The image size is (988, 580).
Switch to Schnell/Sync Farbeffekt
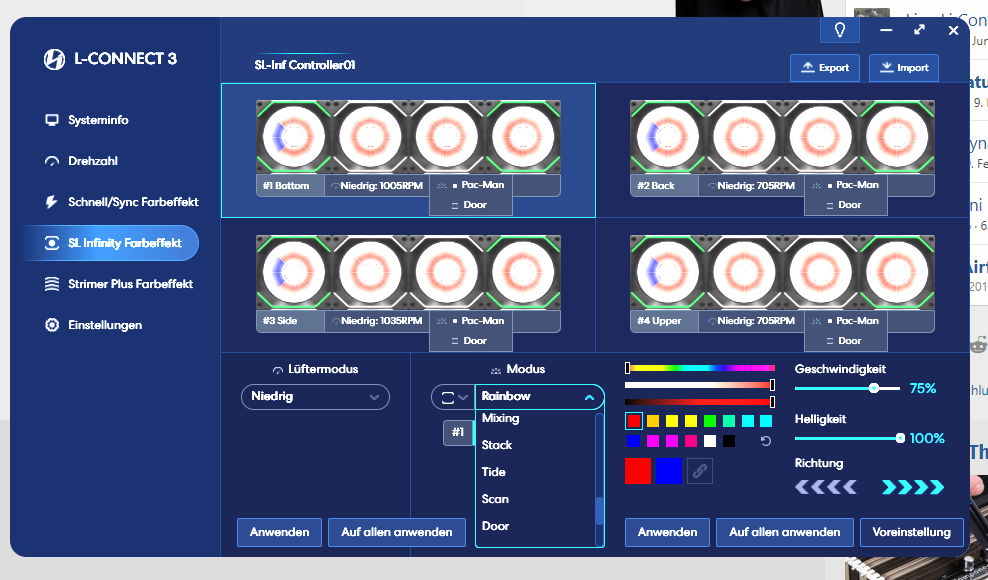[x=133, y=202]
